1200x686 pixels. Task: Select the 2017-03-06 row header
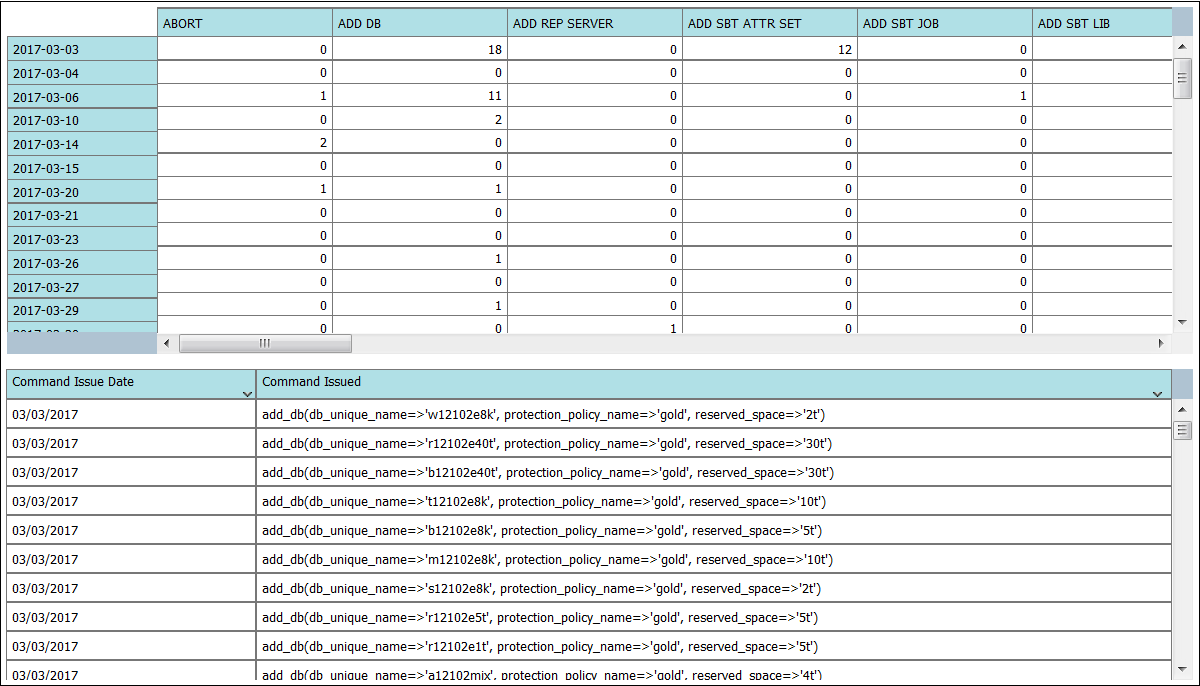tap(82, 97)
